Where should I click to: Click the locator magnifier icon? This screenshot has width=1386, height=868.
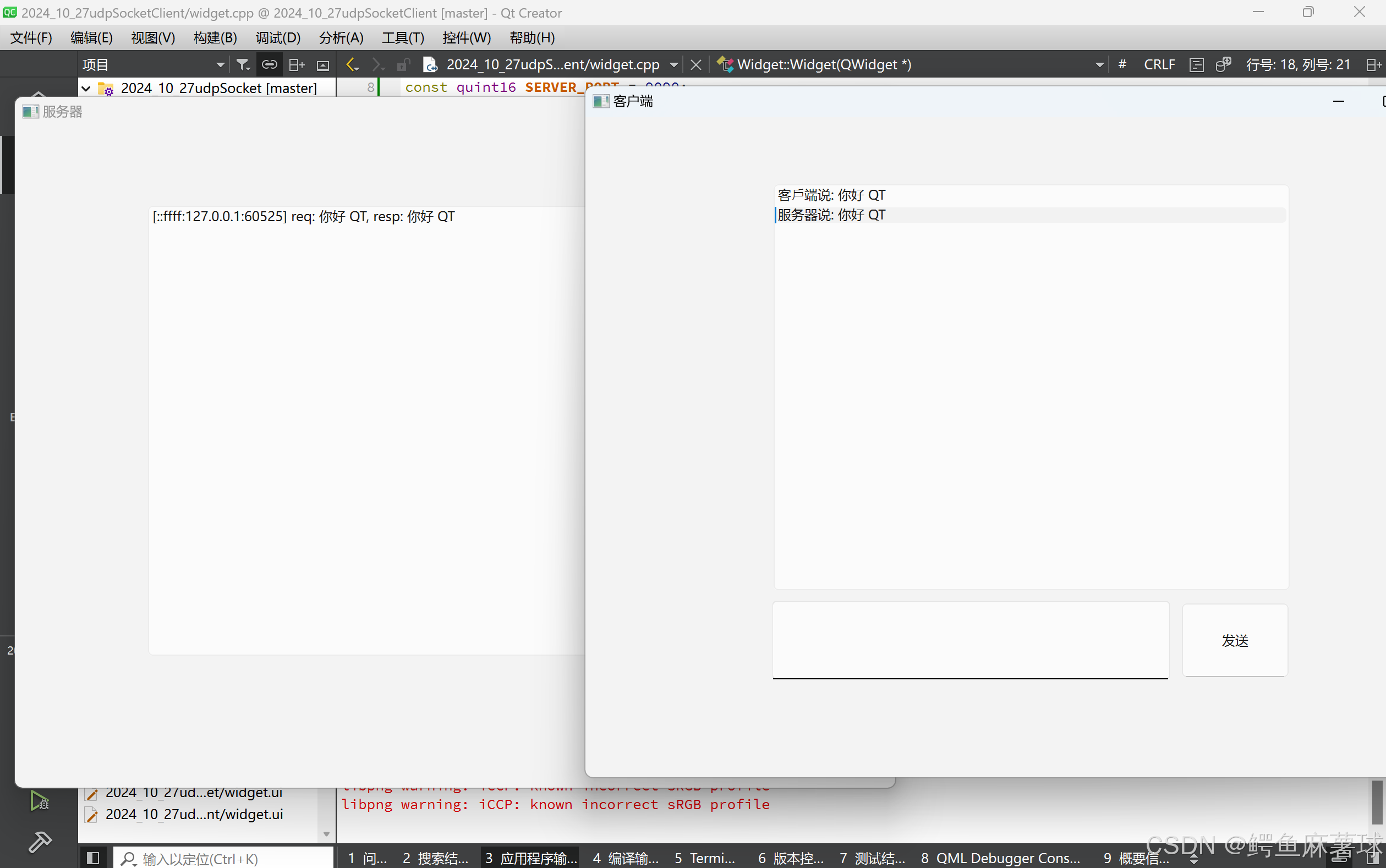tap(128, 859)
